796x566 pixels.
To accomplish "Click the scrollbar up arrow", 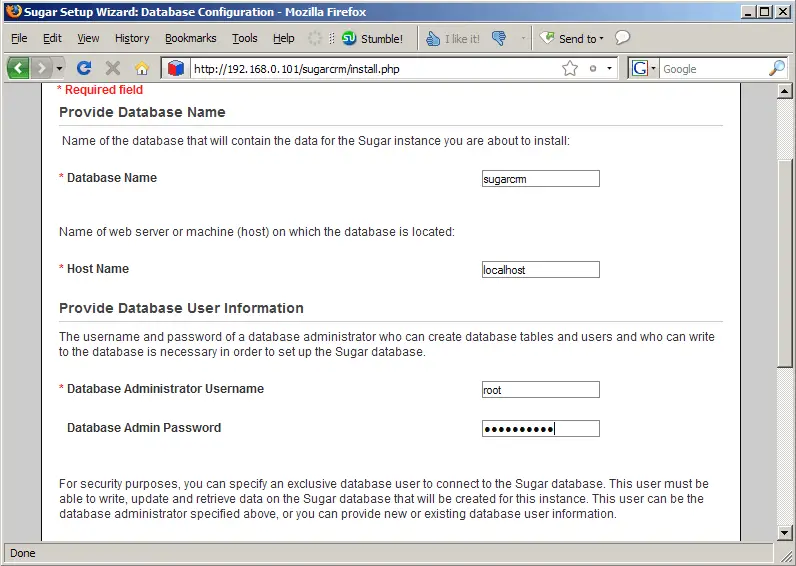I will click(x=784, y=91).
